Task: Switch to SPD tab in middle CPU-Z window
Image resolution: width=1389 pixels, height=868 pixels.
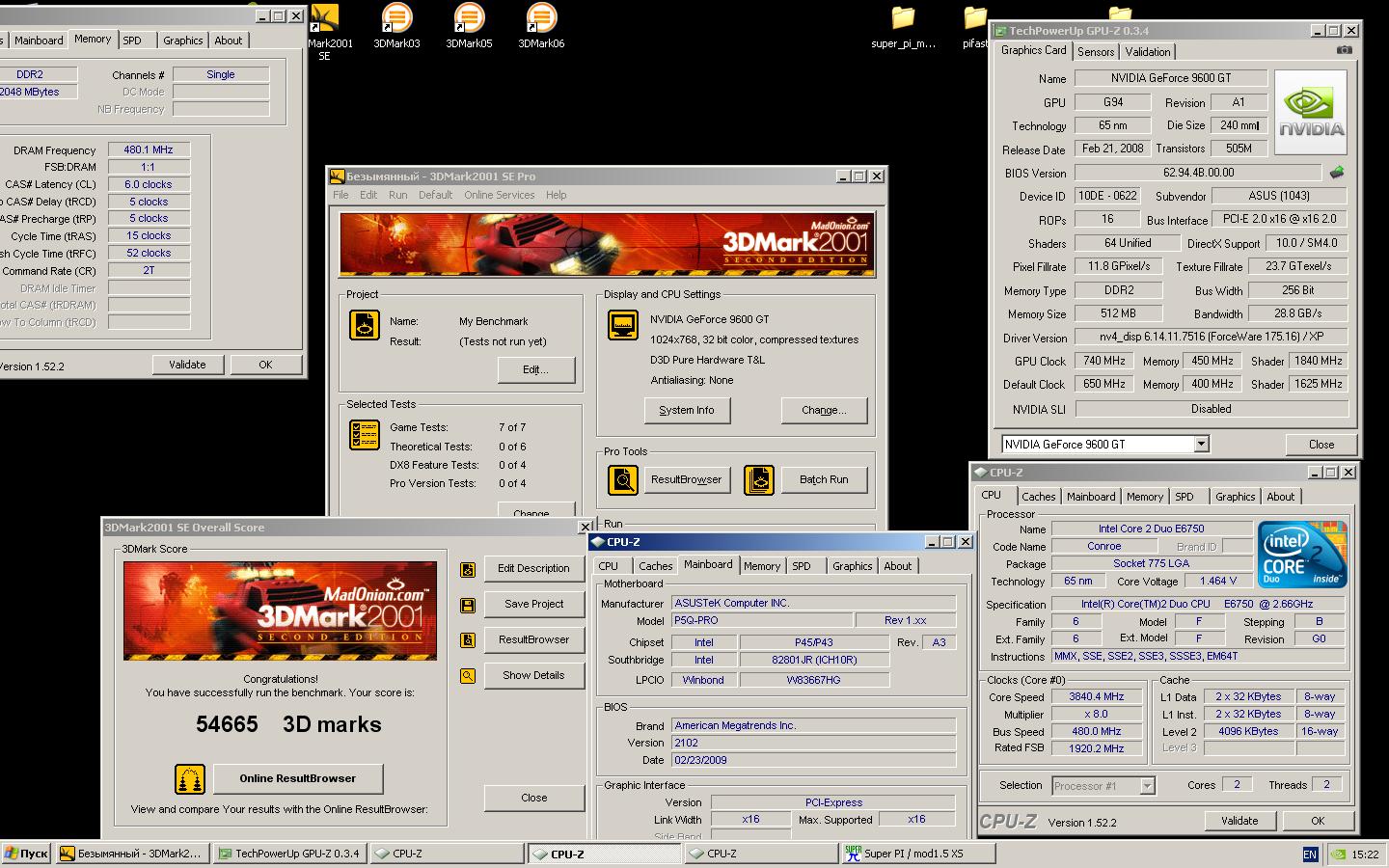Action: tap(802, 566)
